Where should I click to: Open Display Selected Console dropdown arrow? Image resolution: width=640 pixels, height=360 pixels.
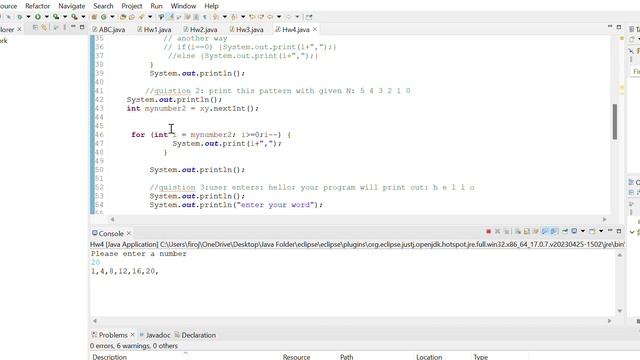[583, 231]
